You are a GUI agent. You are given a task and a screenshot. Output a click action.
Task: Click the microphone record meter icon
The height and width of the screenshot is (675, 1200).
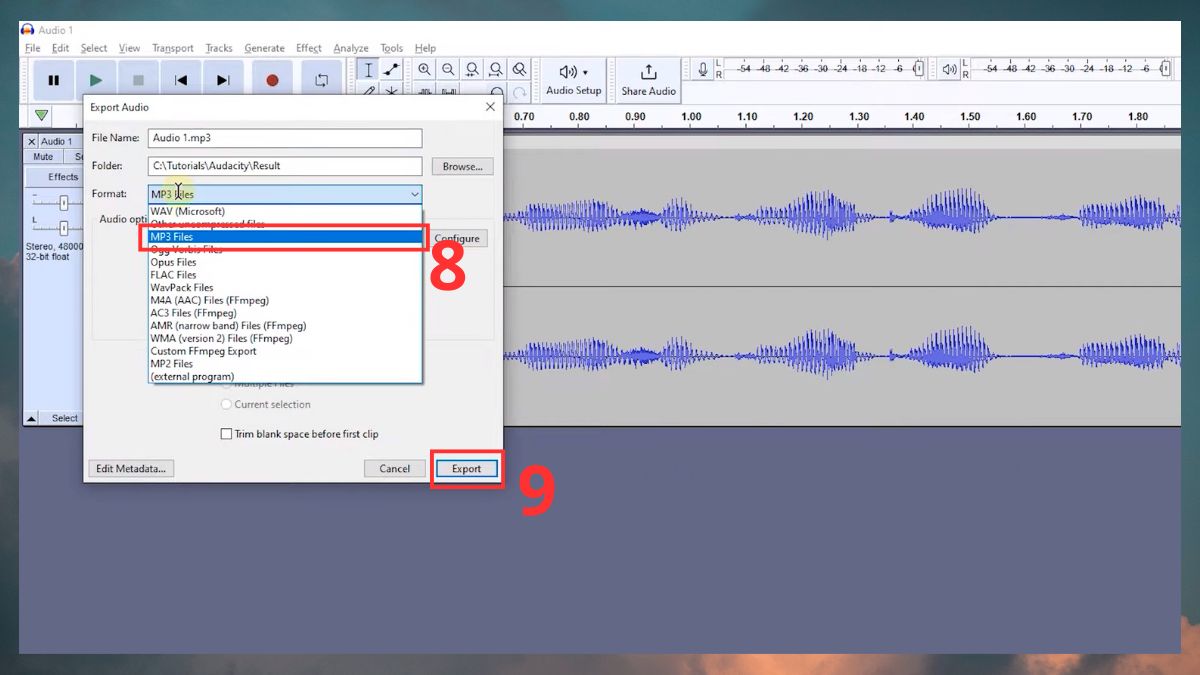pos(703,70)
